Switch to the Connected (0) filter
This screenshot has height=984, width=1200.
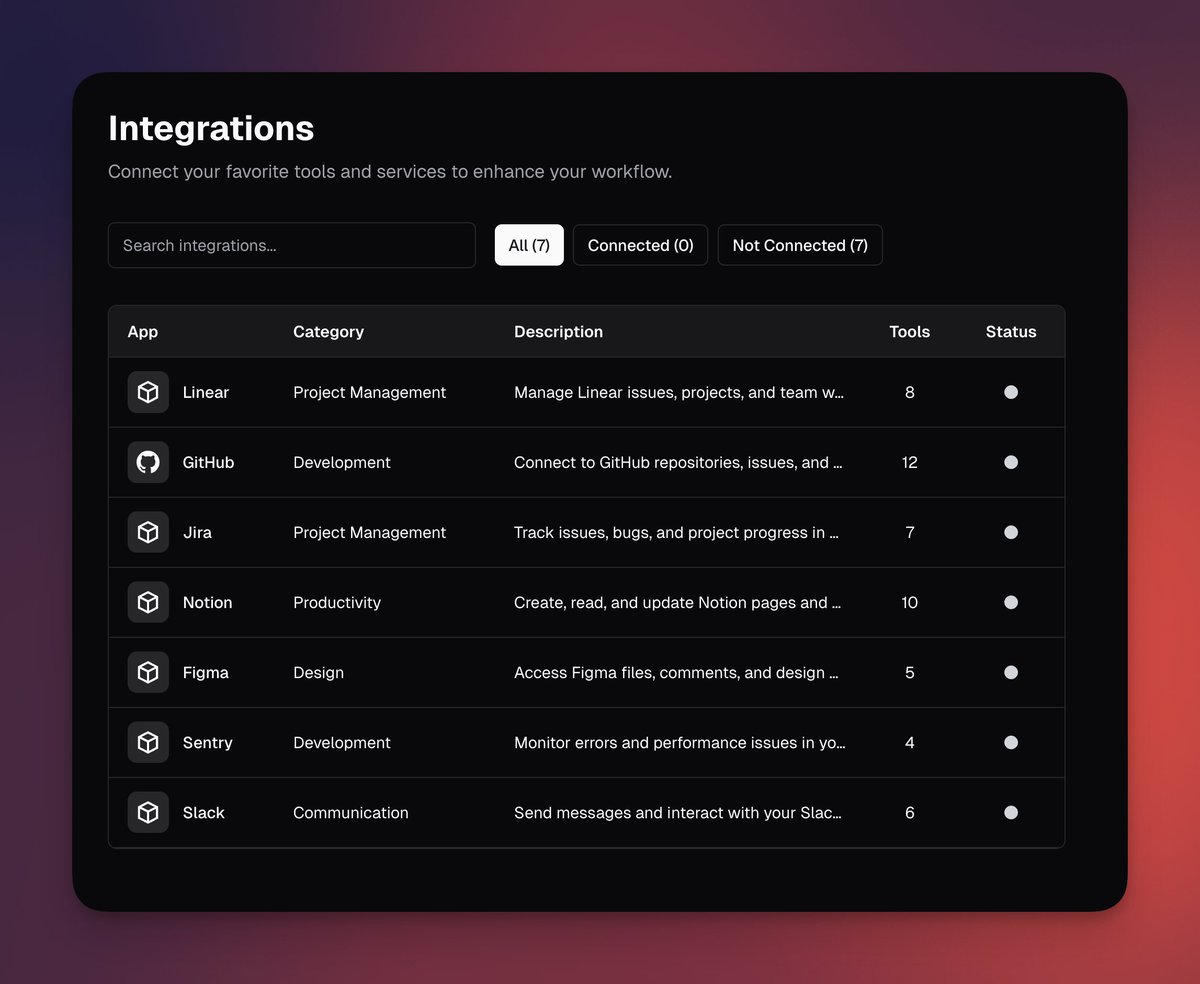[x=640, y=245]
